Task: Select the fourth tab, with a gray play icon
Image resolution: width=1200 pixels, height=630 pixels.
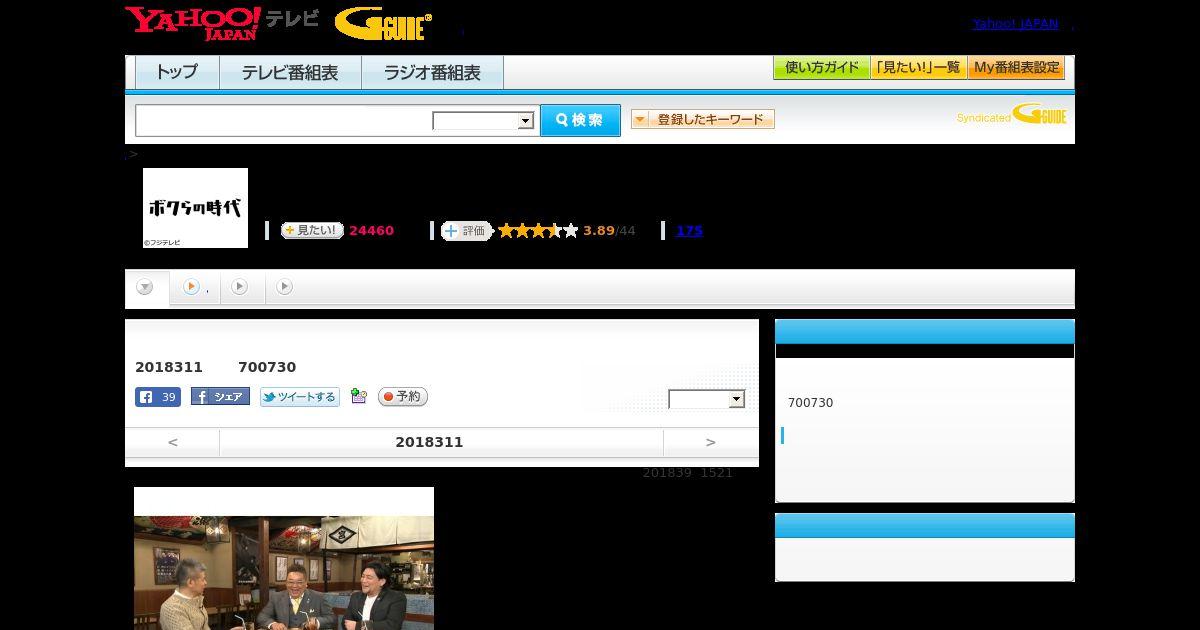Action: click(x=285, y=287)
